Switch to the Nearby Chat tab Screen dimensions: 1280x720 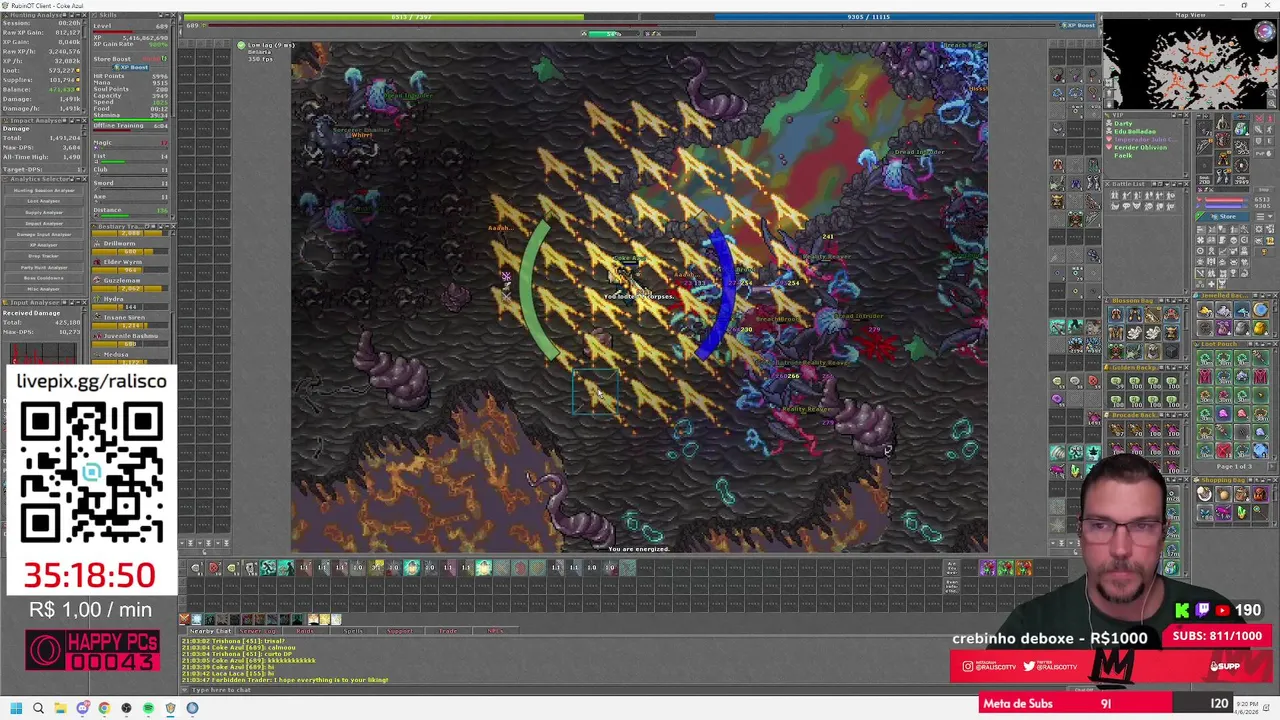coord(210,631)
